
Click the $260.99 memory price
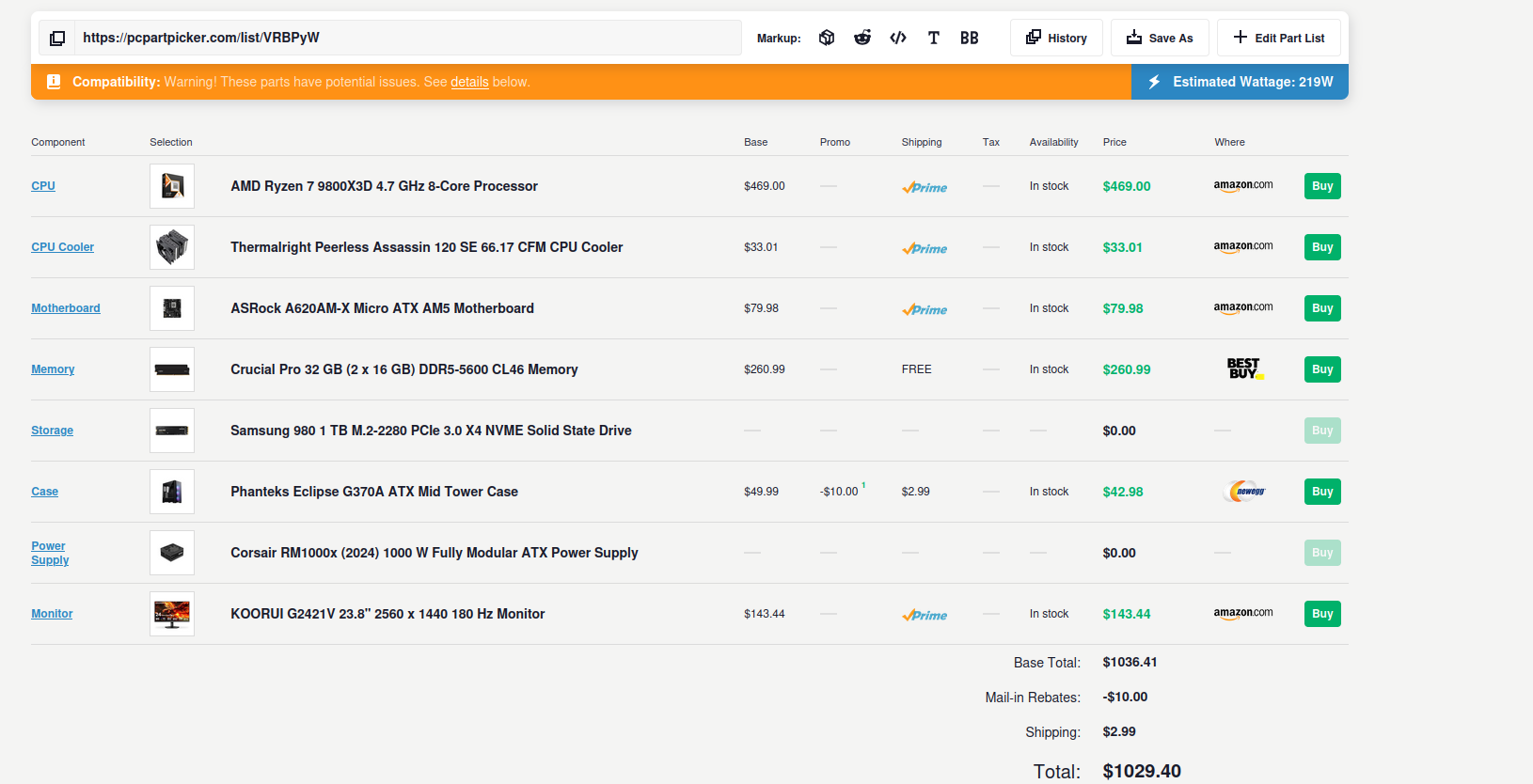(x=1127, y=369)
